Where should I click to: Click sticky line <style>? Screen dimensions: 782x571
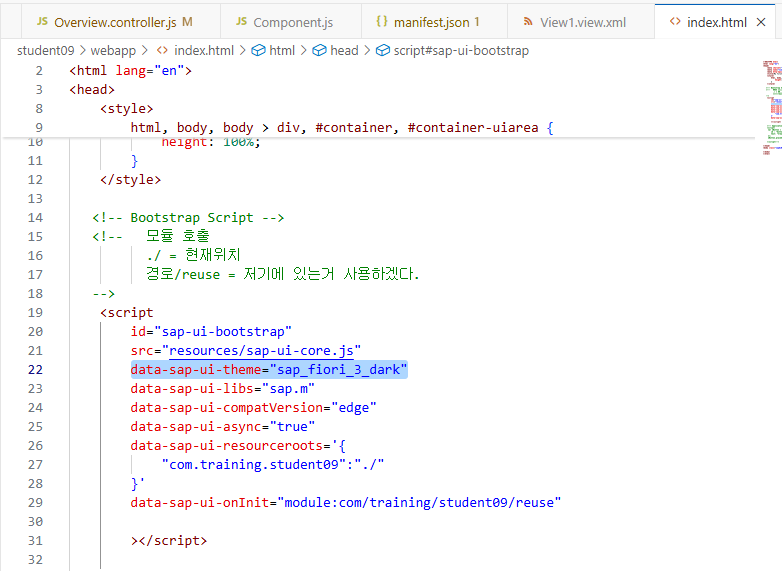coord(127,109)
